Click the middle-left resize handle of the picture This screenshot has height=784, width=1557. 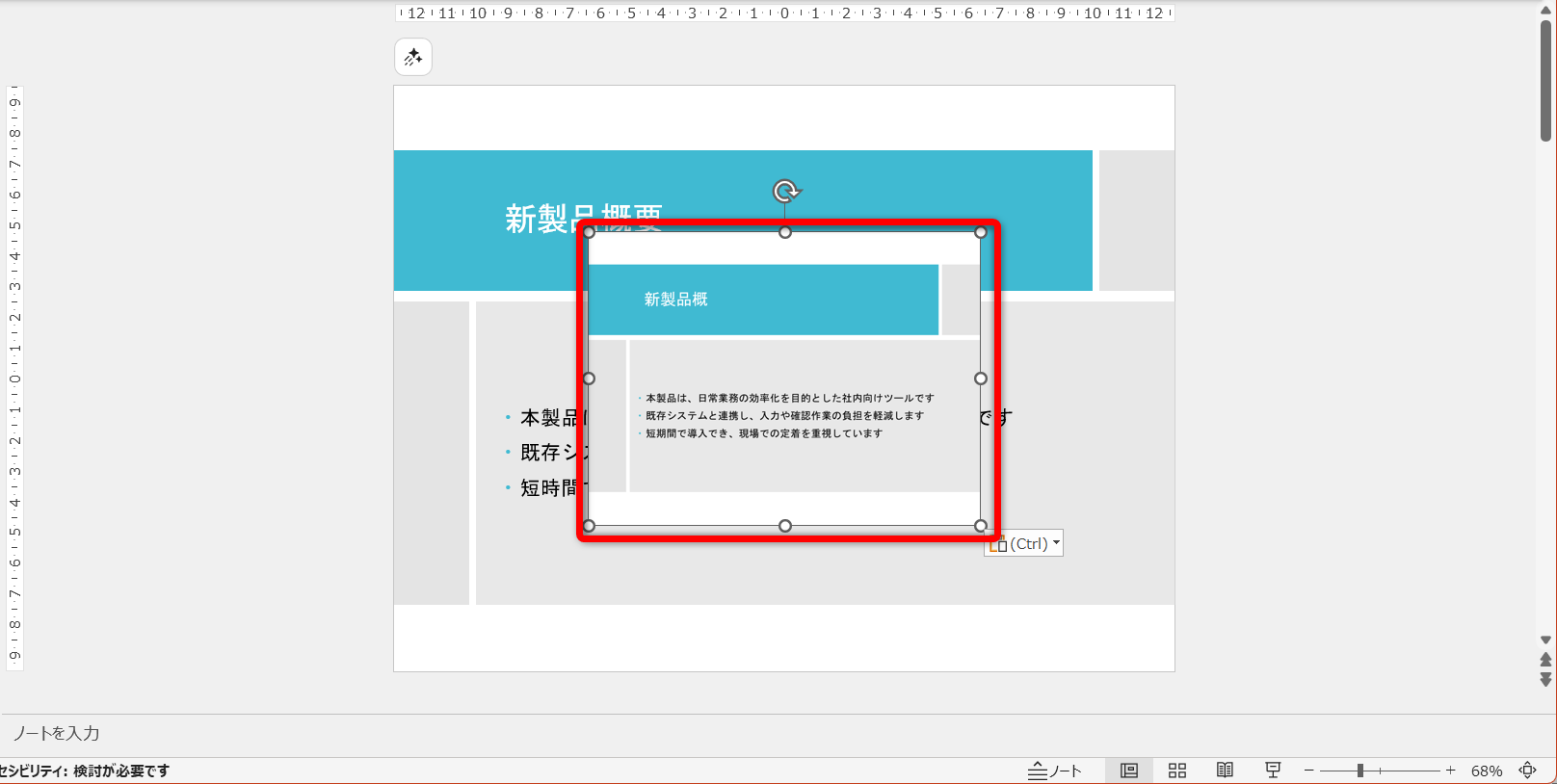(x=589, y=379)
